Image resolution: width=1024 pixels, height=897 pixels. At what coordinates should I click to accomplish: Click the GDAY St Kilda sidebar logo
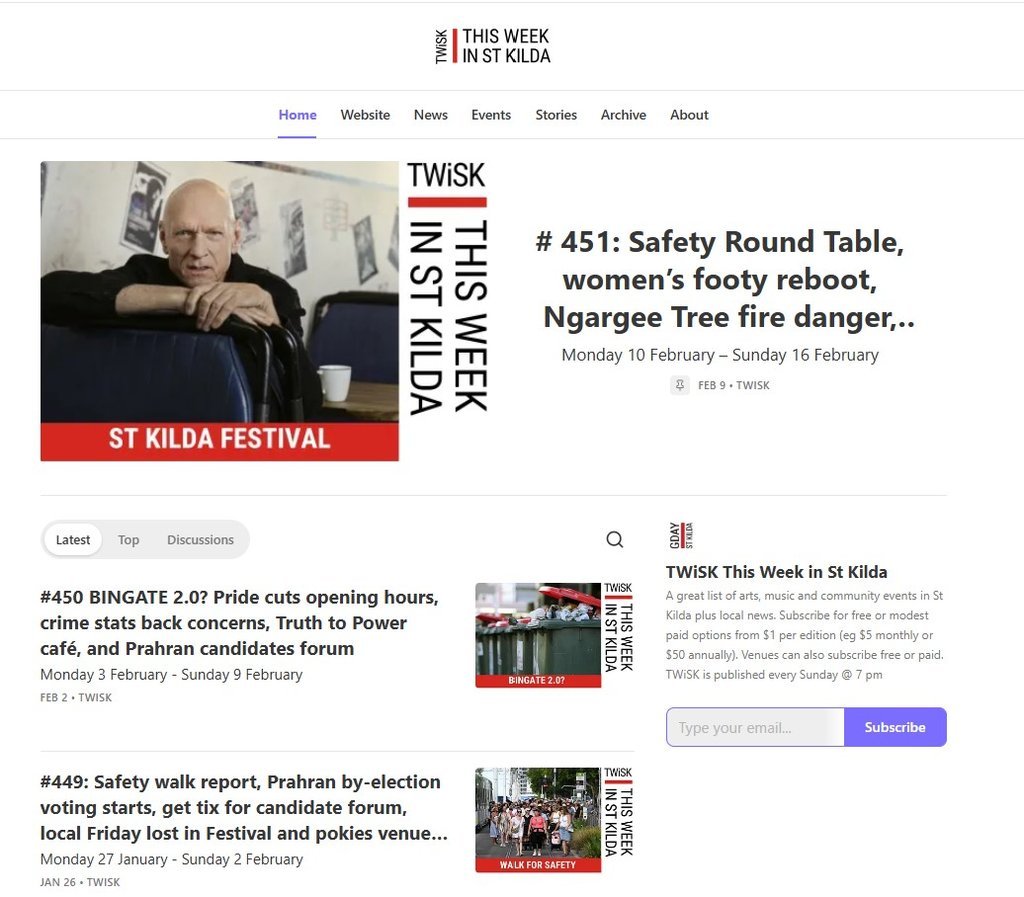tap(680, 535)
